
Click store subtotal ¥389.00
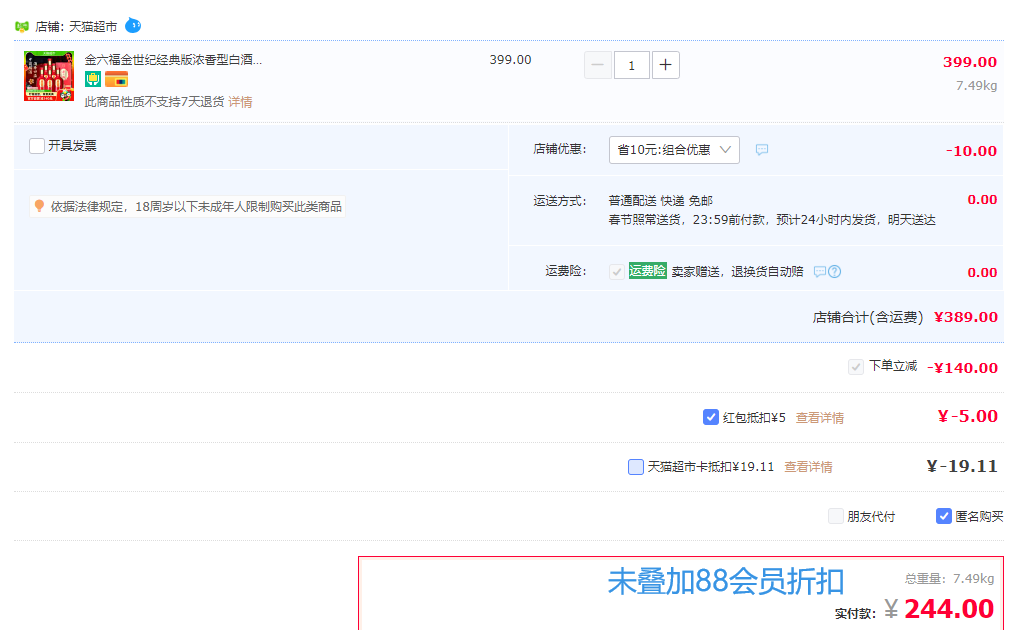[x=966, y=317]
